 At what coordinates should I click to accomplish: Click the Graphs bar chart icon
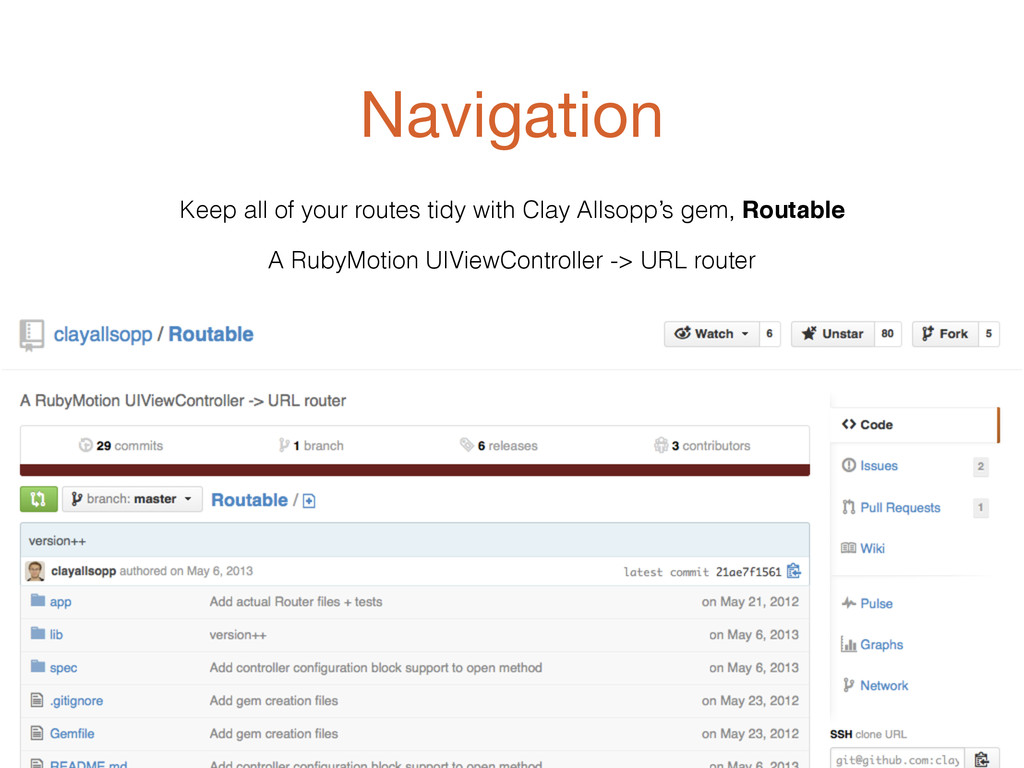tap(848, 645)
